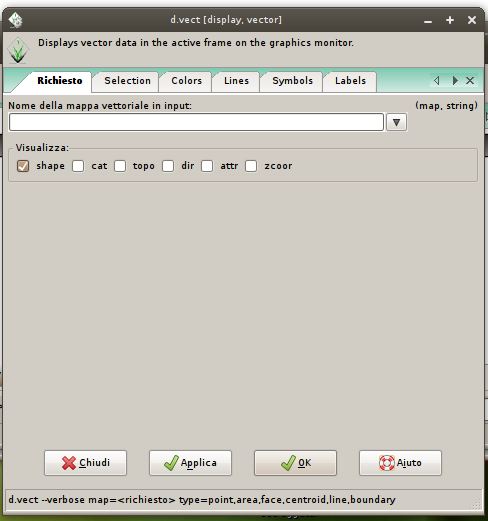Click the window menu icon in title bar

(x=15, y=20)
